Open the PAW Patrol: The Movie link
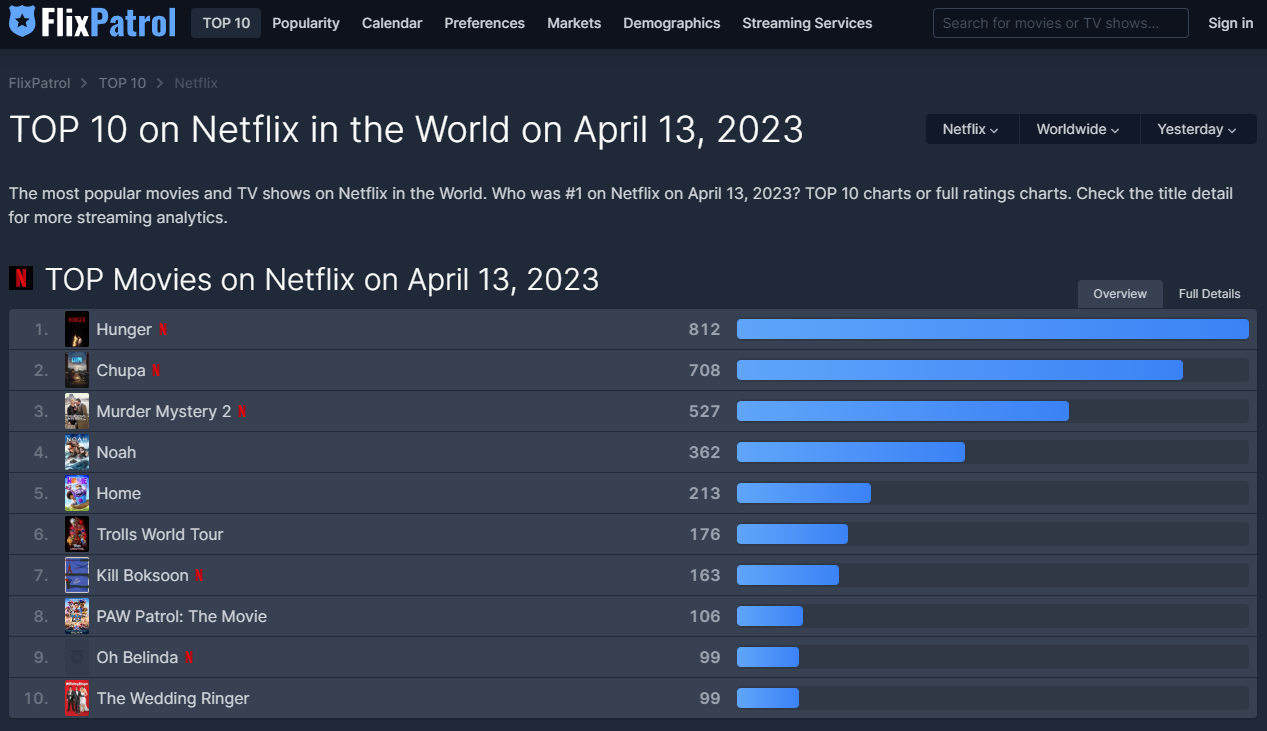Image resolution: width=1267 pixels, height=731 pixels. point(182,616)
